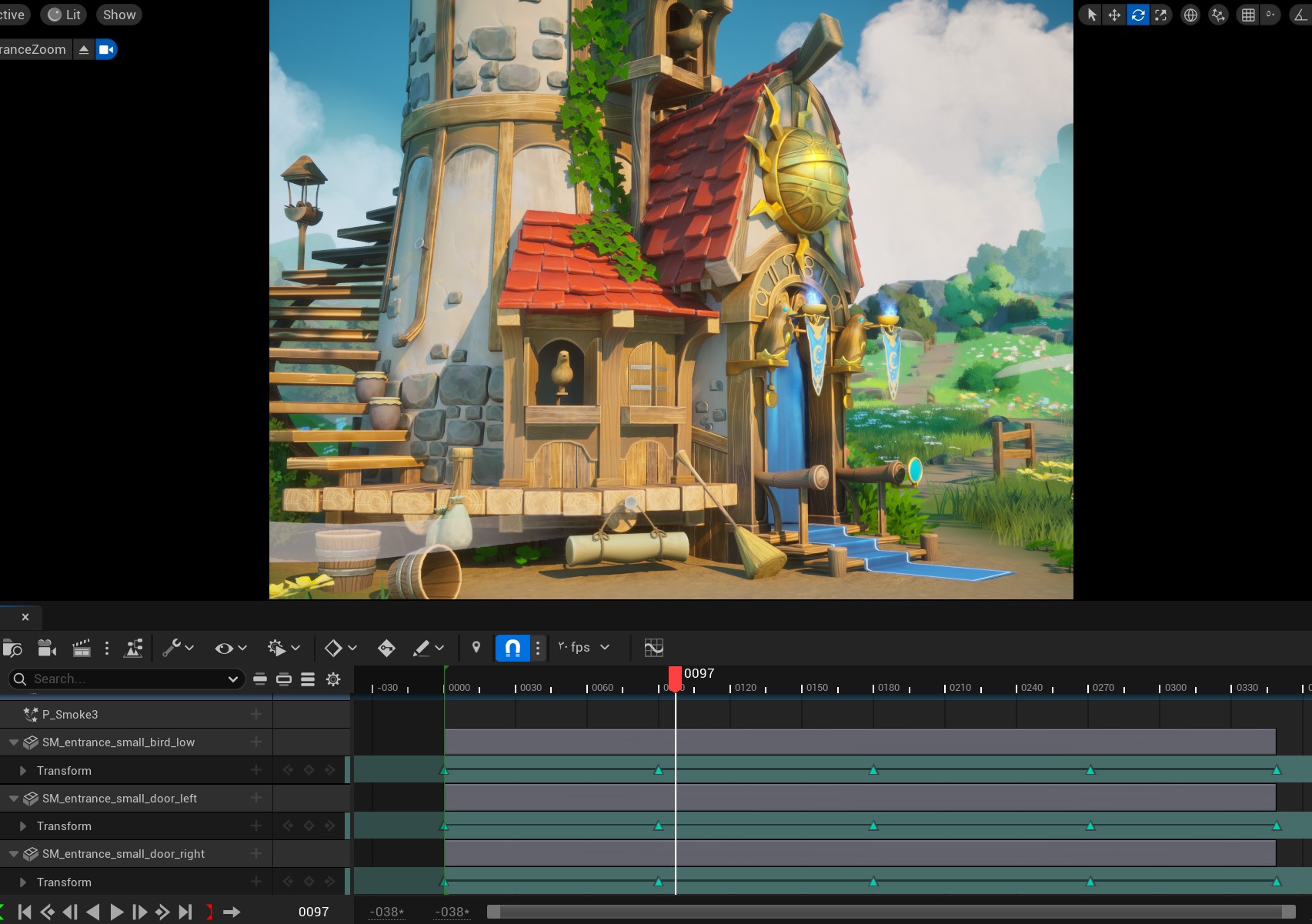Select the translate (move) tool
1312x924 pixels.
pyautogui.click(x=1114, y=15)
